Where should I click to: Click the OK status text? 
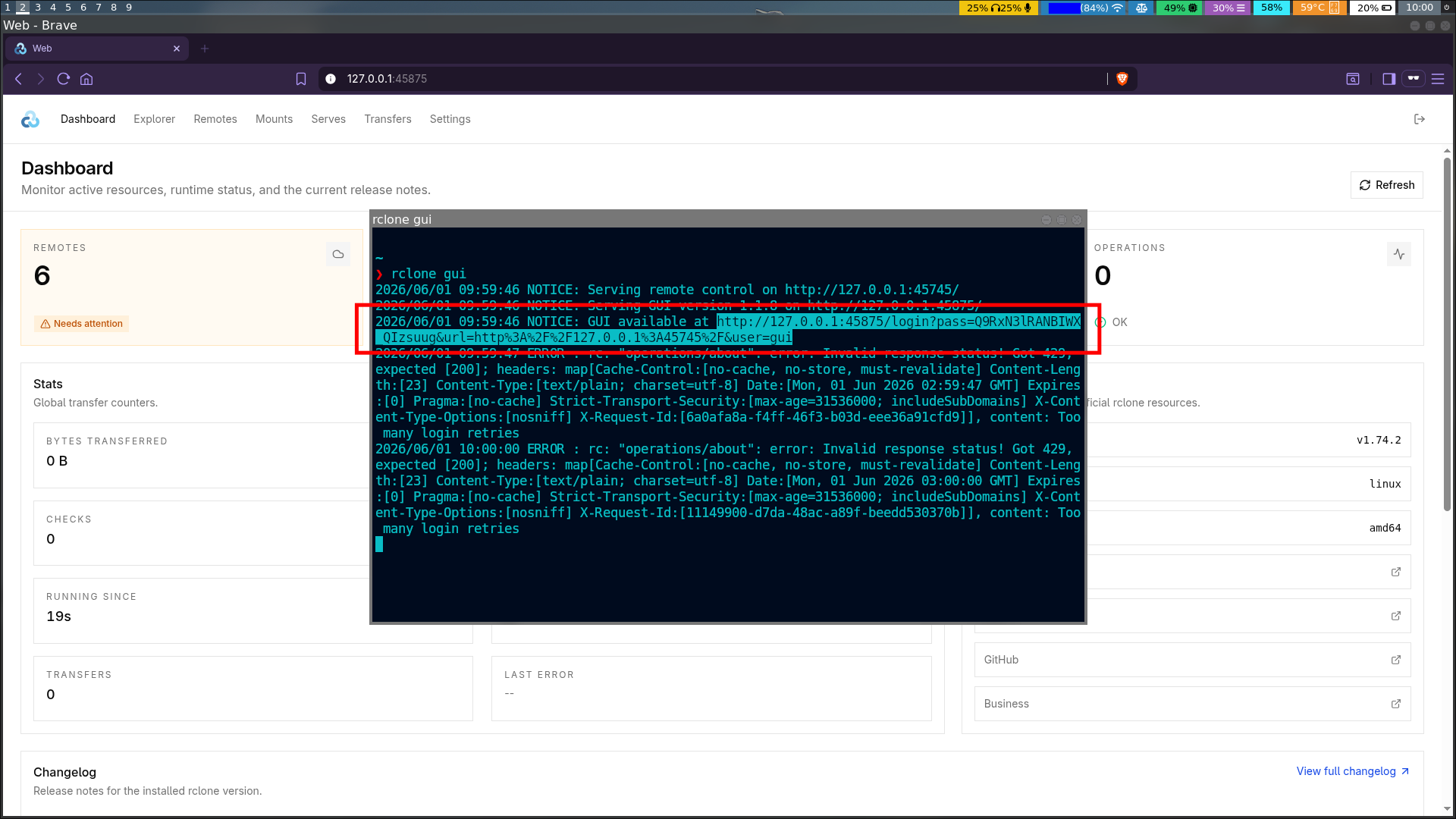pyautogui.click(x=1119, y=322)
